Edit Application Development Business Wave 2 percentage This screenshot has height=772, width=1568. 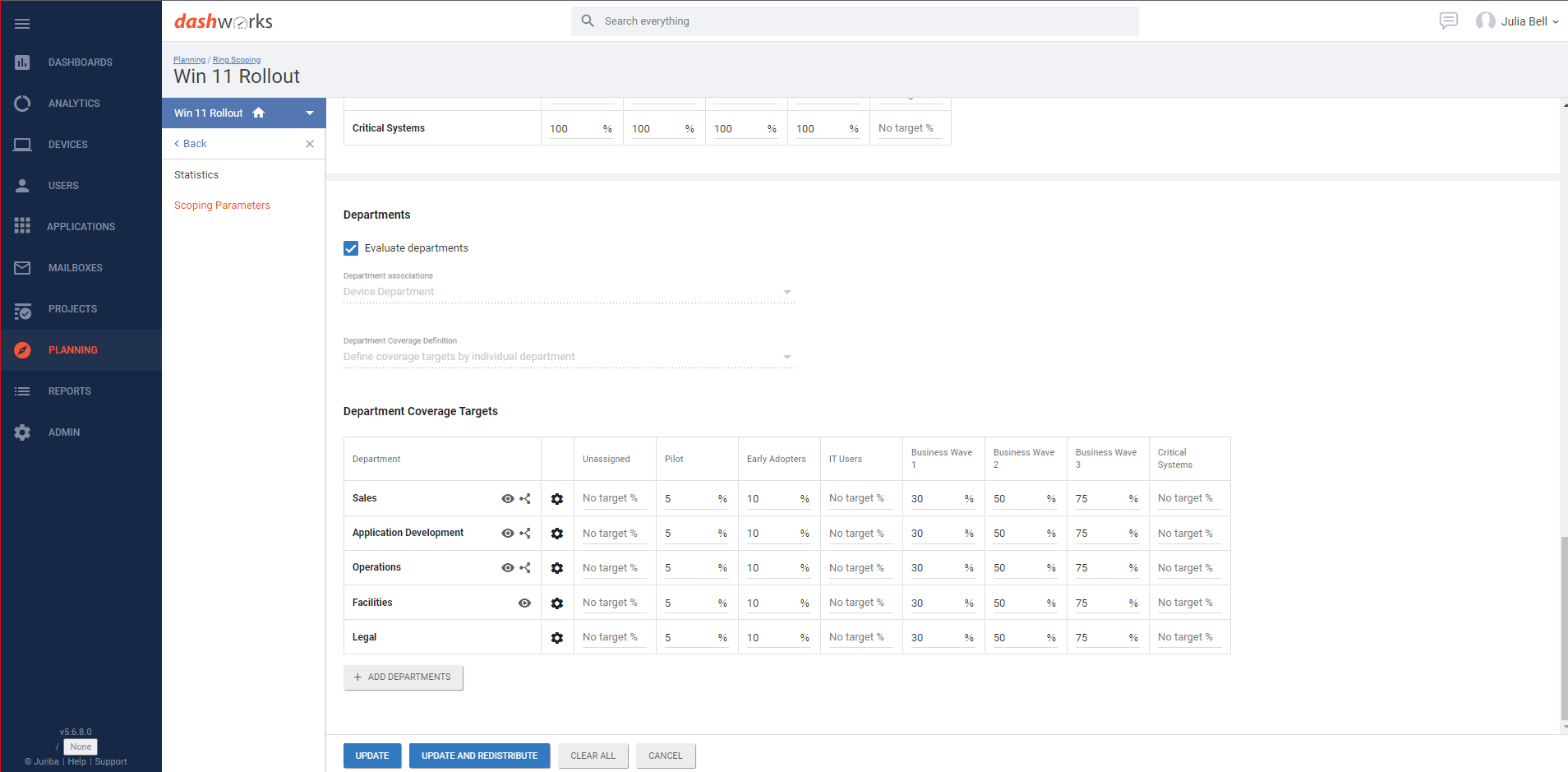(1026, 534)
